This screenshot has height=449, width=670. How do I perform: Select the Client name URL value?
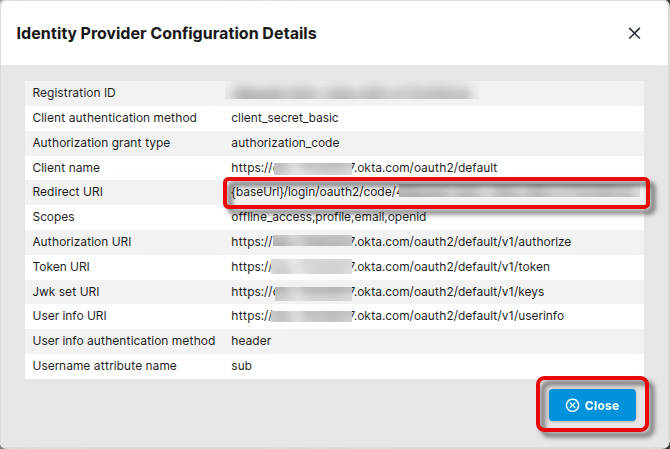(x=364, y=168)
